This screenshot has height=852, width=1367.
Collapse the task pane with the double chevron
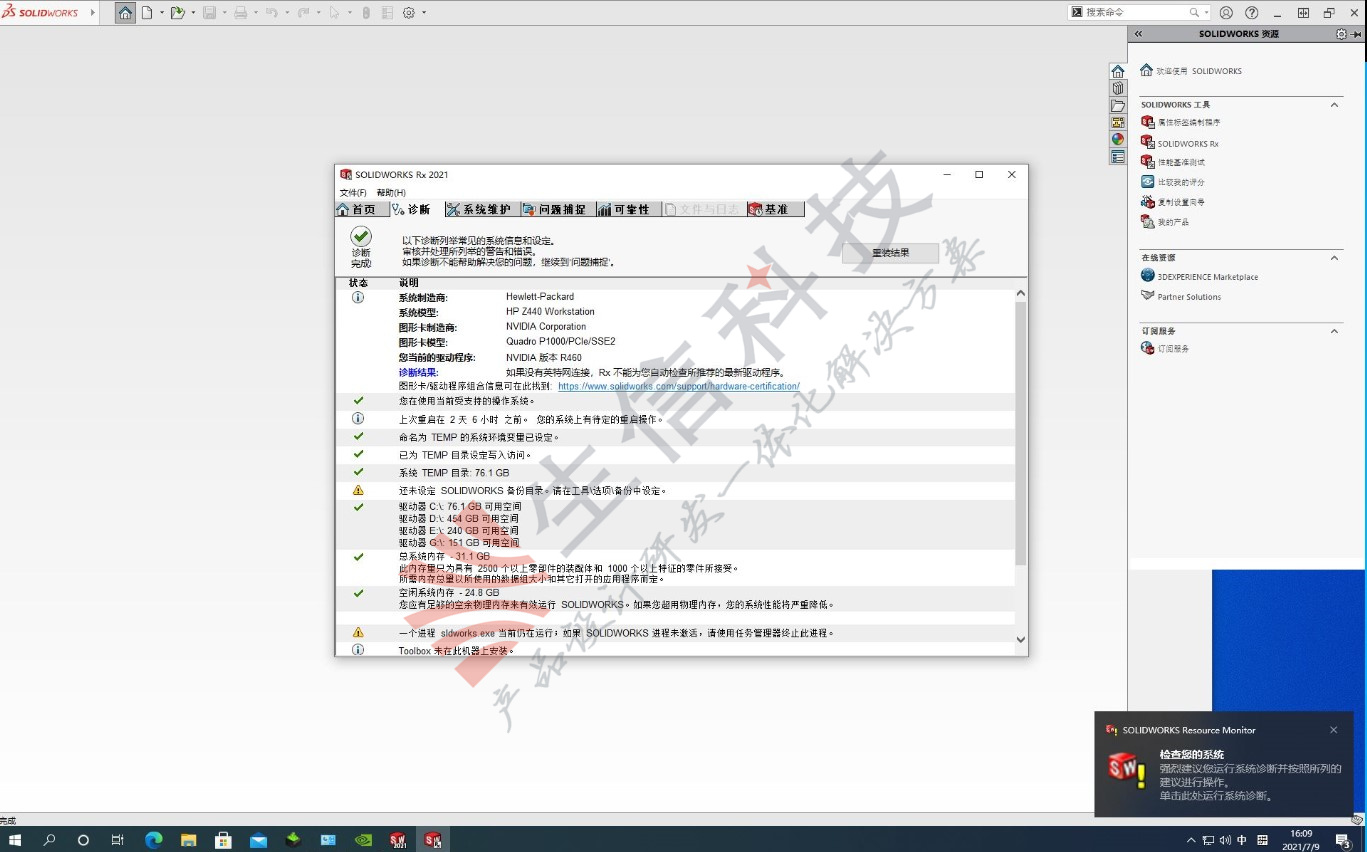coord(1138,34)
